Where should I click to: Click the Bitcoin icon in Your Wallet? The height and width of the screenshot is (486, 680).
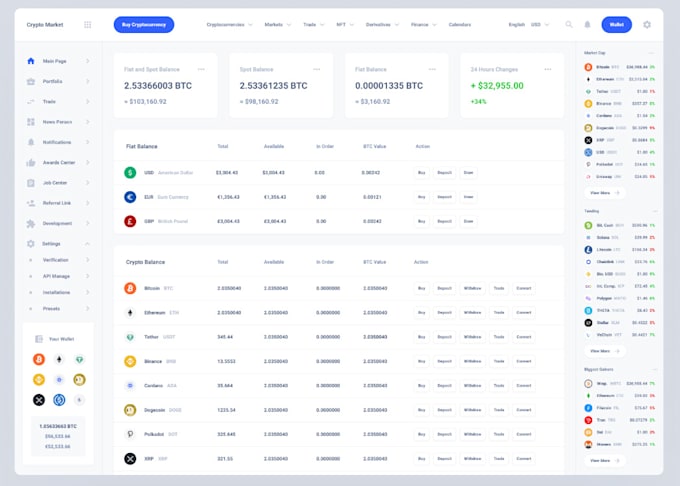[39, 359]
